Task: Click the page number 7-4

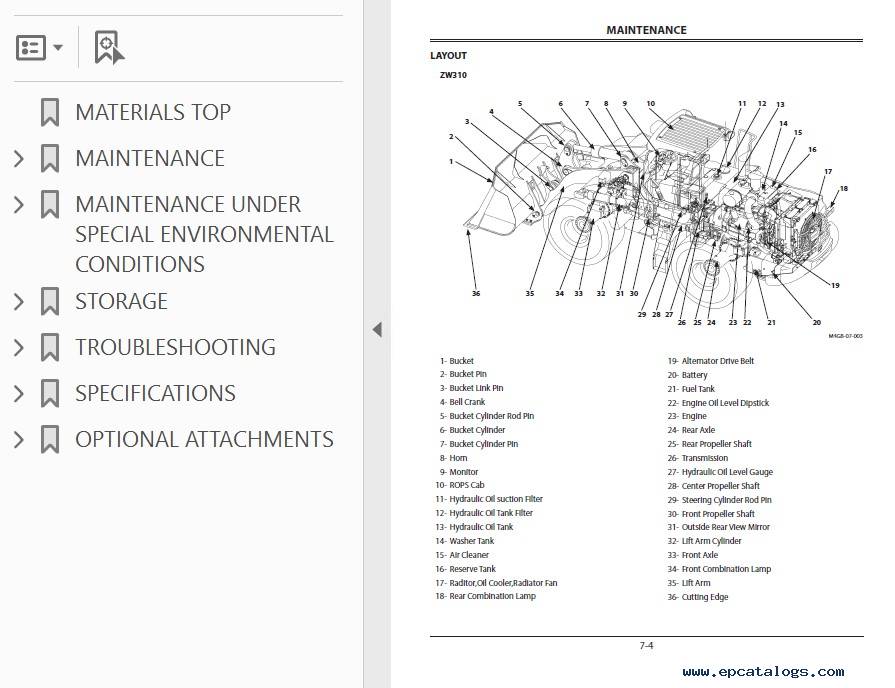Action: click(x=646, y=646)
